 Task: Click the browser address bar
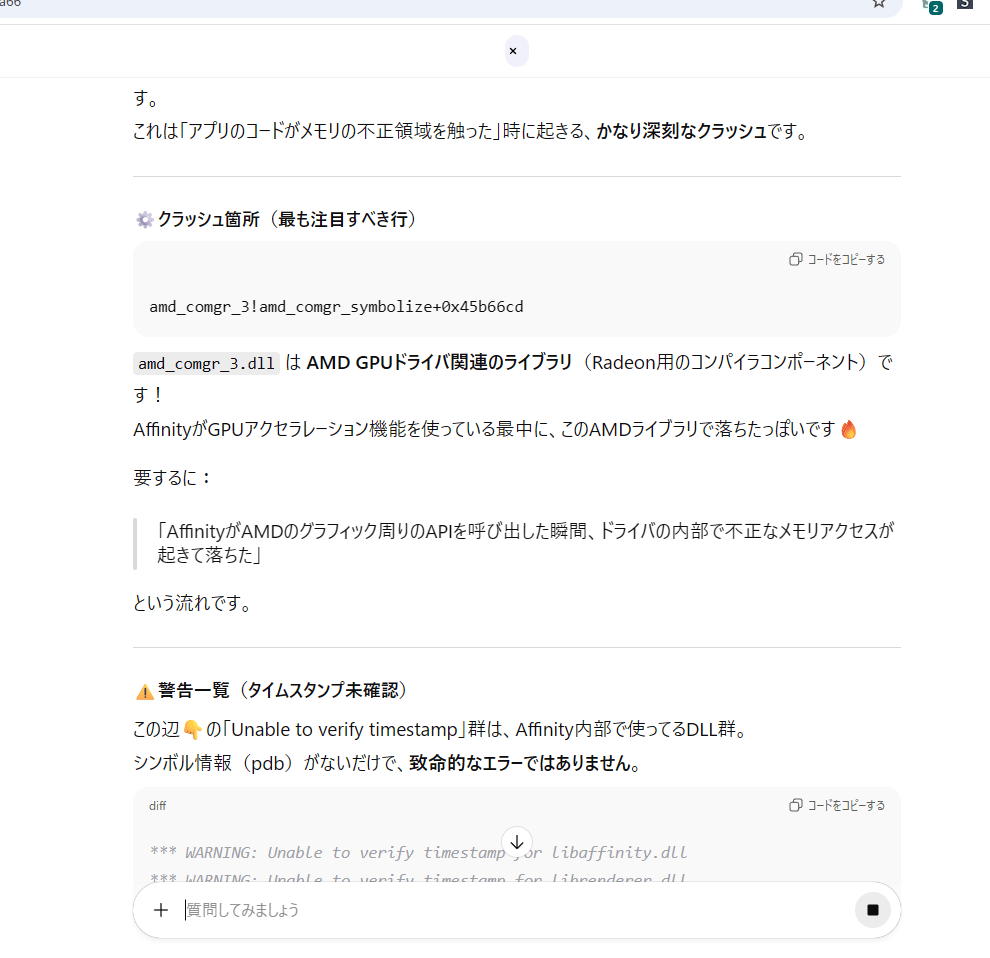click(x=400, y=5)
